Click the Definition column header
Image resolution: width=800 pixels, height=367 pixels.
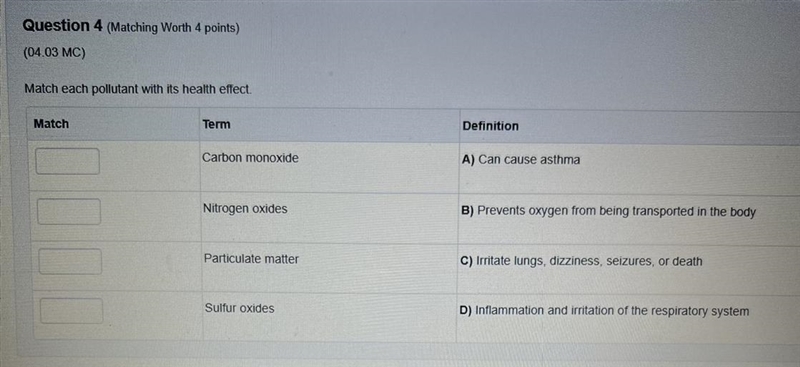[490, 126]
